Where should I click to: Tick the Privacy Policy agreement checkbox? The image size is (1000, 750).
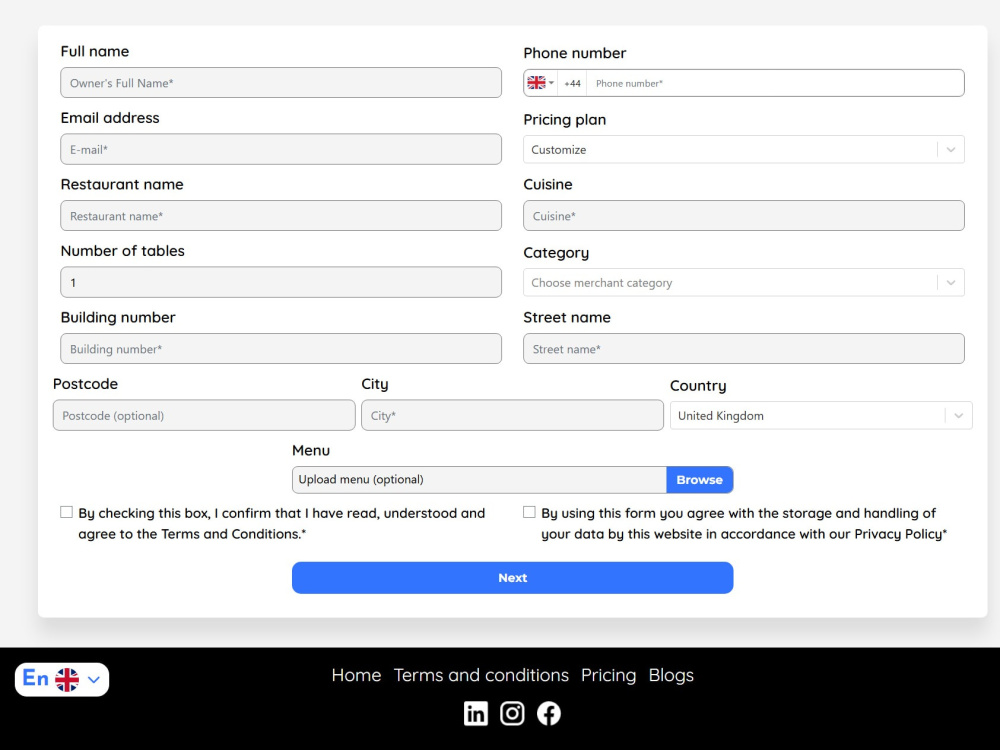(x=529, y=512)
